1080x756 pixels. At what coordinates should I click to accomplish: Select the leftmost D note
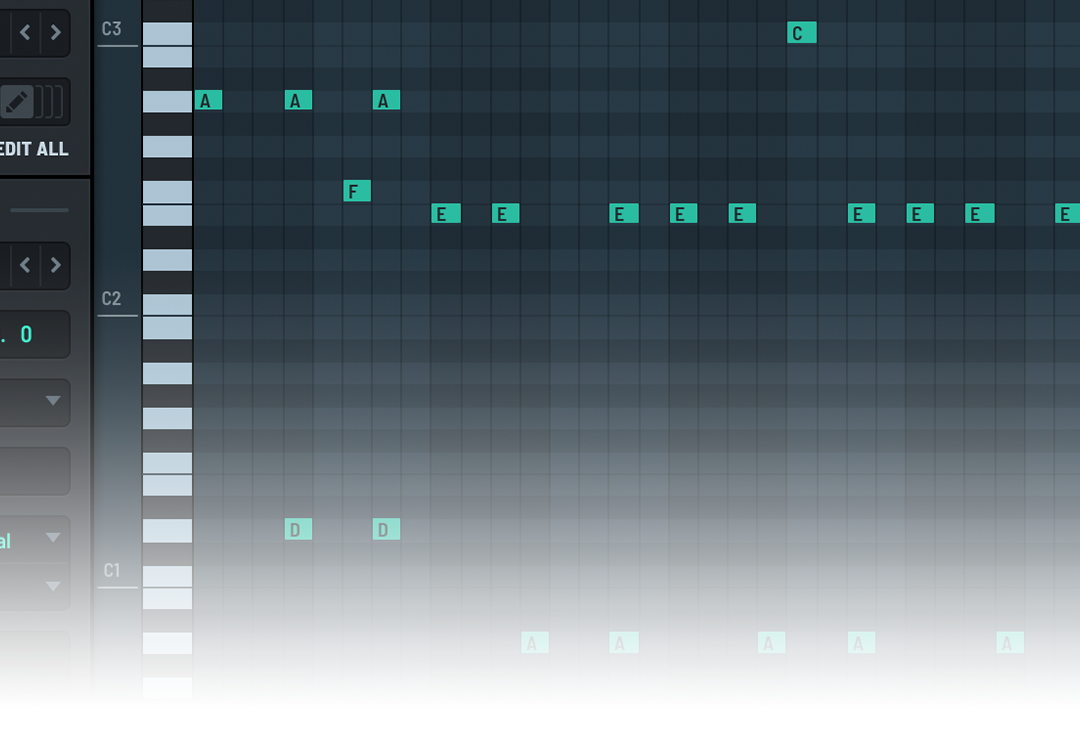pos(298,529)
